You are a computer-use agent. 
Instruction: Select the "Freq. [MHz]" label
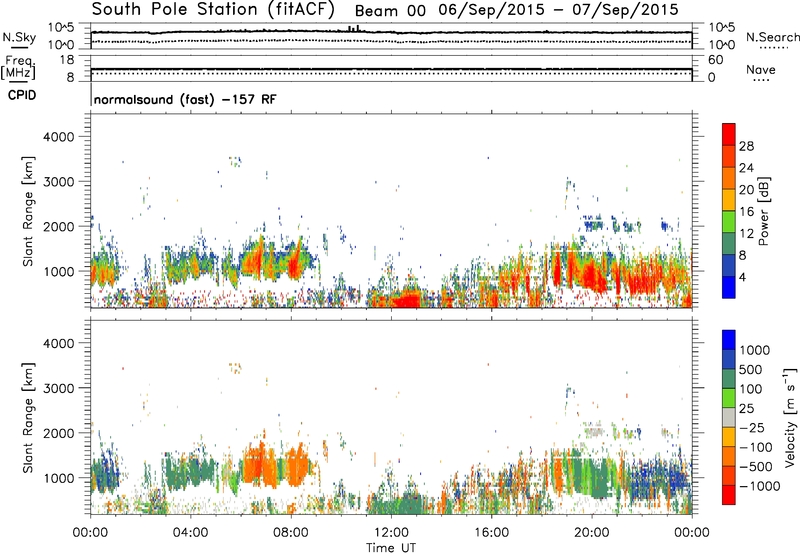pos(19,68)
